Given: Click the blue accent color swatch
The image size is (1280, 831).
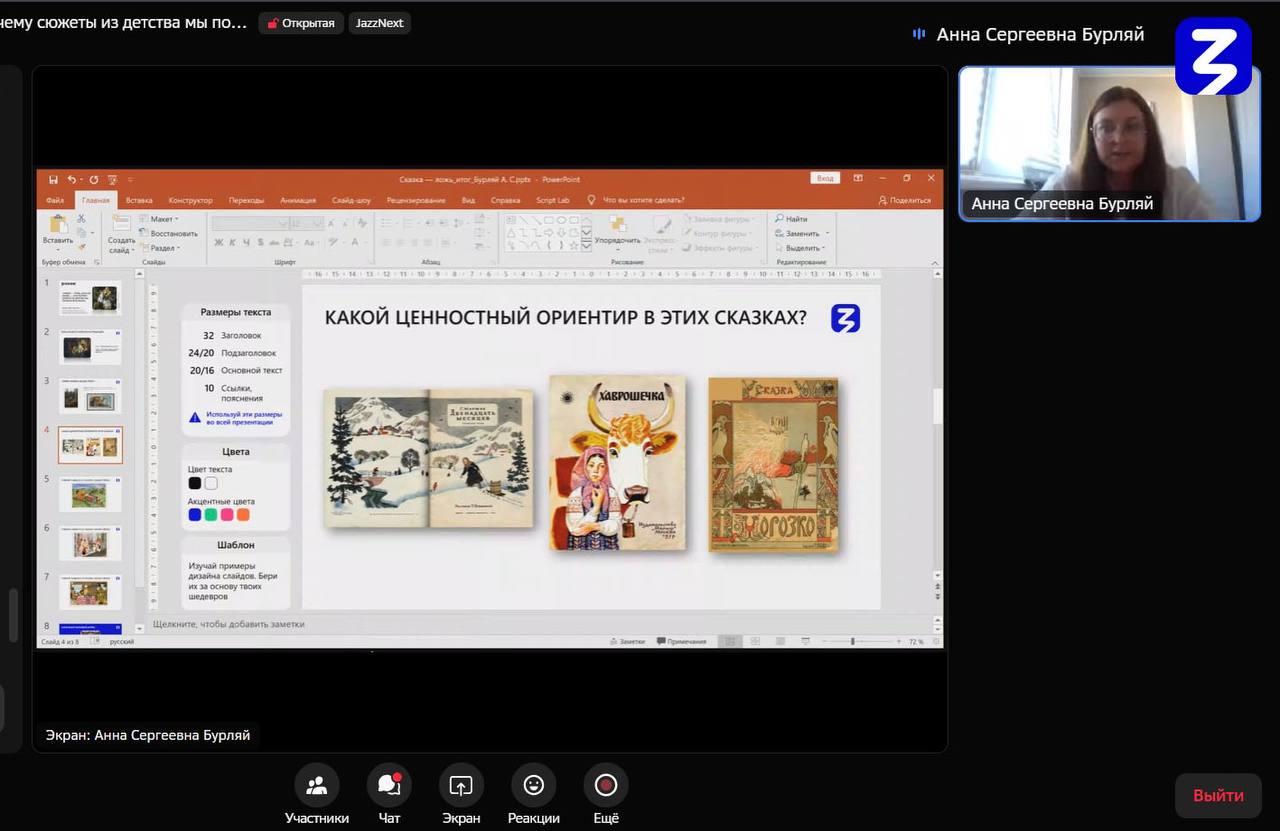Looking at the screenshot, I should click(x=195, y=515).
